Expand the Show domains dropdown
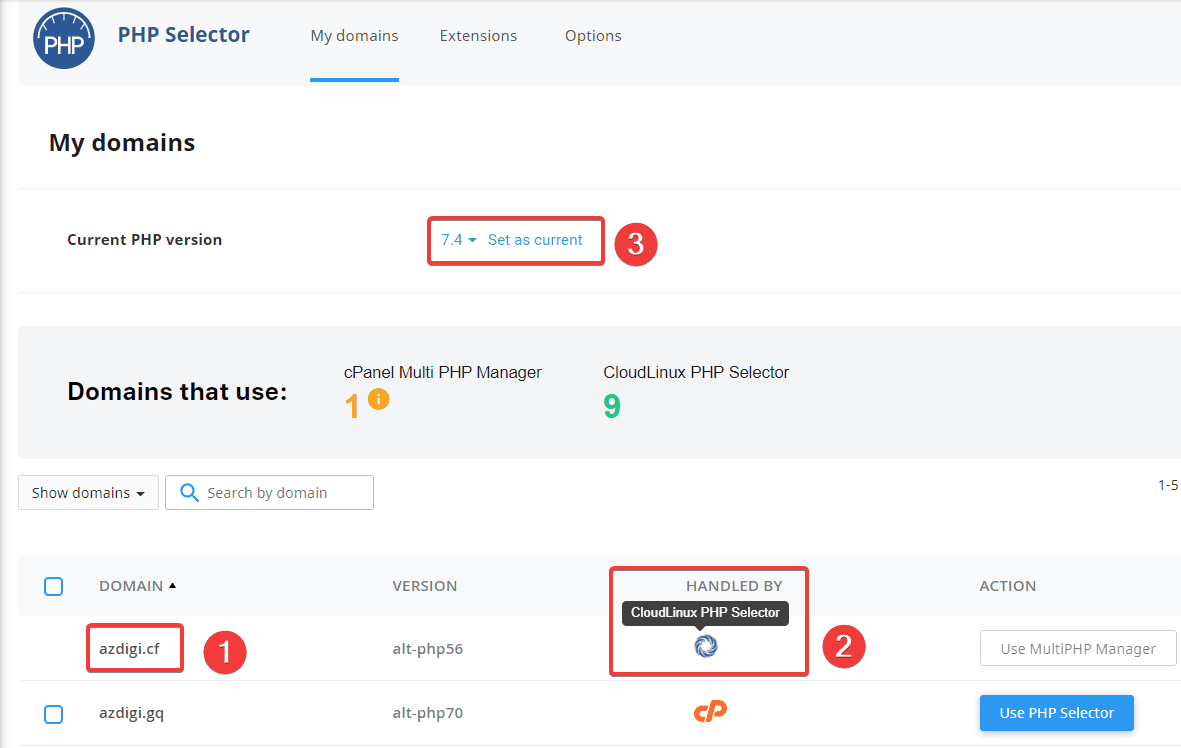 click(88, 493)
